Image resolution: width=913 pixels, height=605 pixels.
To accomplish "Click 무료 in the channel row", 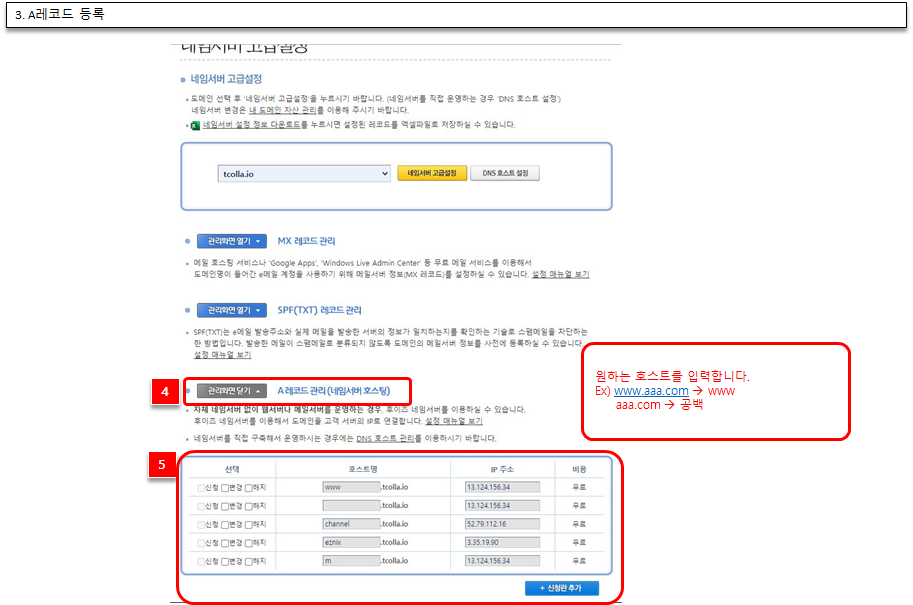I will pos(579,524).
